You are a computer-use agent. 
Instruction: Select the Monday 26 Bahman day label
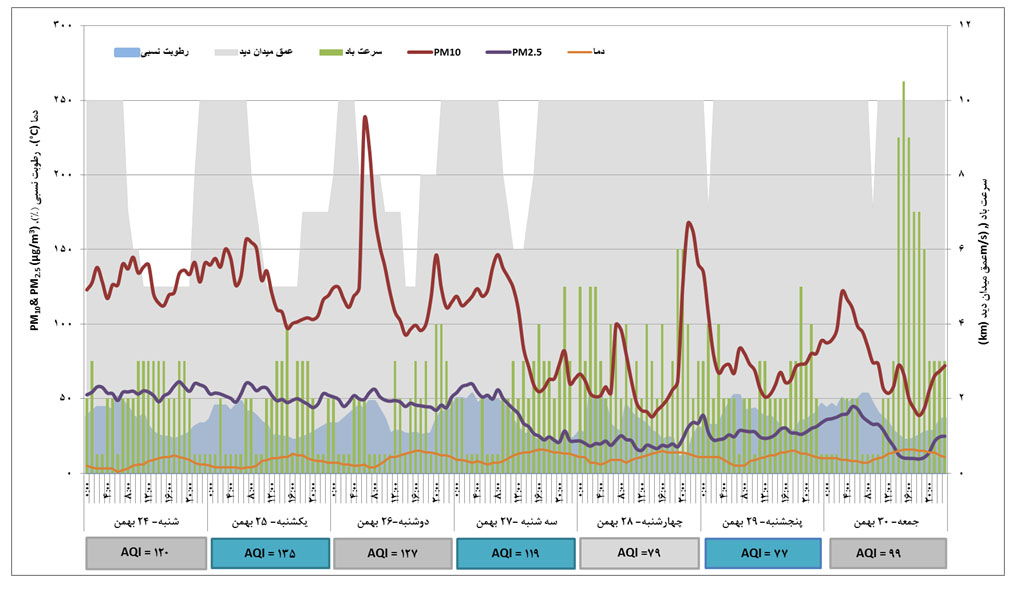[391, 522]
